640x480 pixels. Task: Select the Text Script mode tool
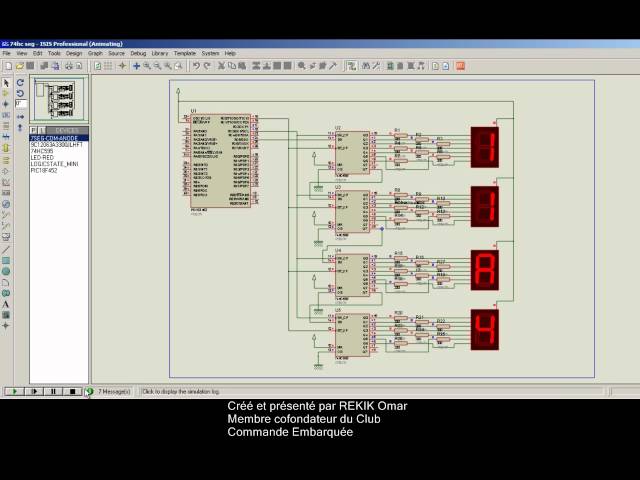(6, 126)
